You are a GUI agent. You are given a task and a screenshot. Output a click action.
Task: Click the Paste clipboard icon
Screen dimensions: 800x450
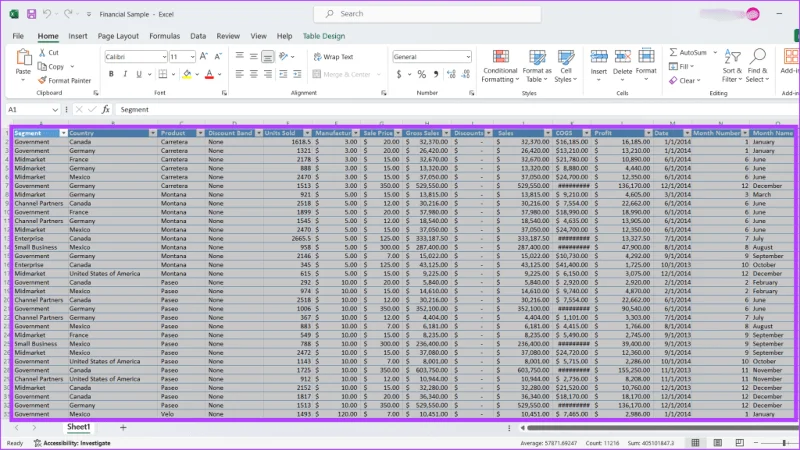(x=23, y=57)
